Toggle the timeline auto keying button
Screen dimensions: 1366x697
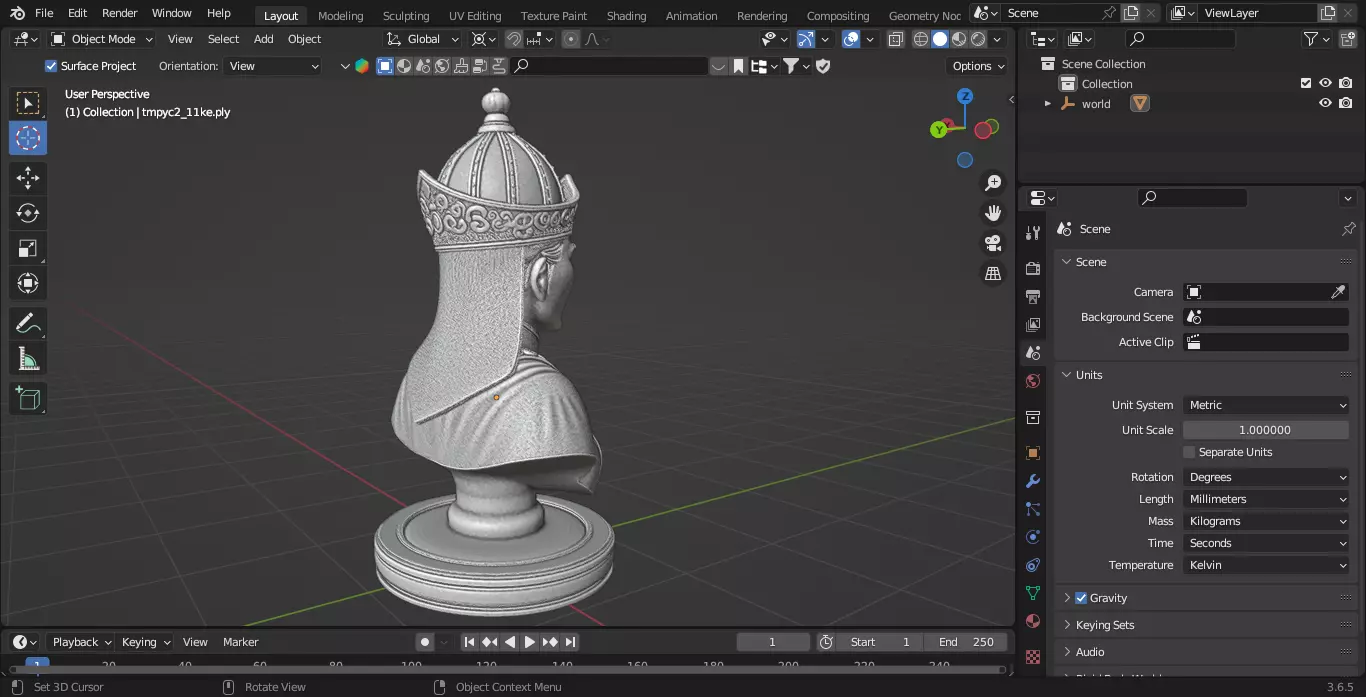(425, 642)
